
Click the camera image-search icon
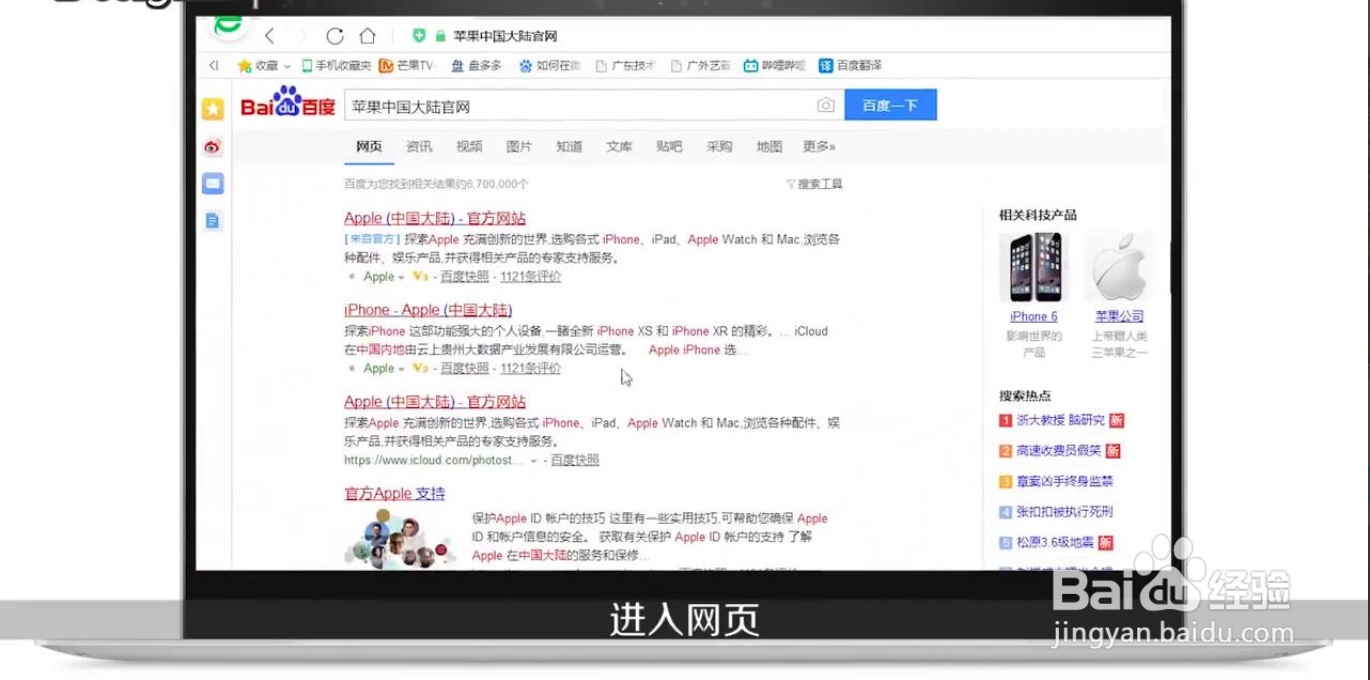pyautogui.click(x=826, y=105)
